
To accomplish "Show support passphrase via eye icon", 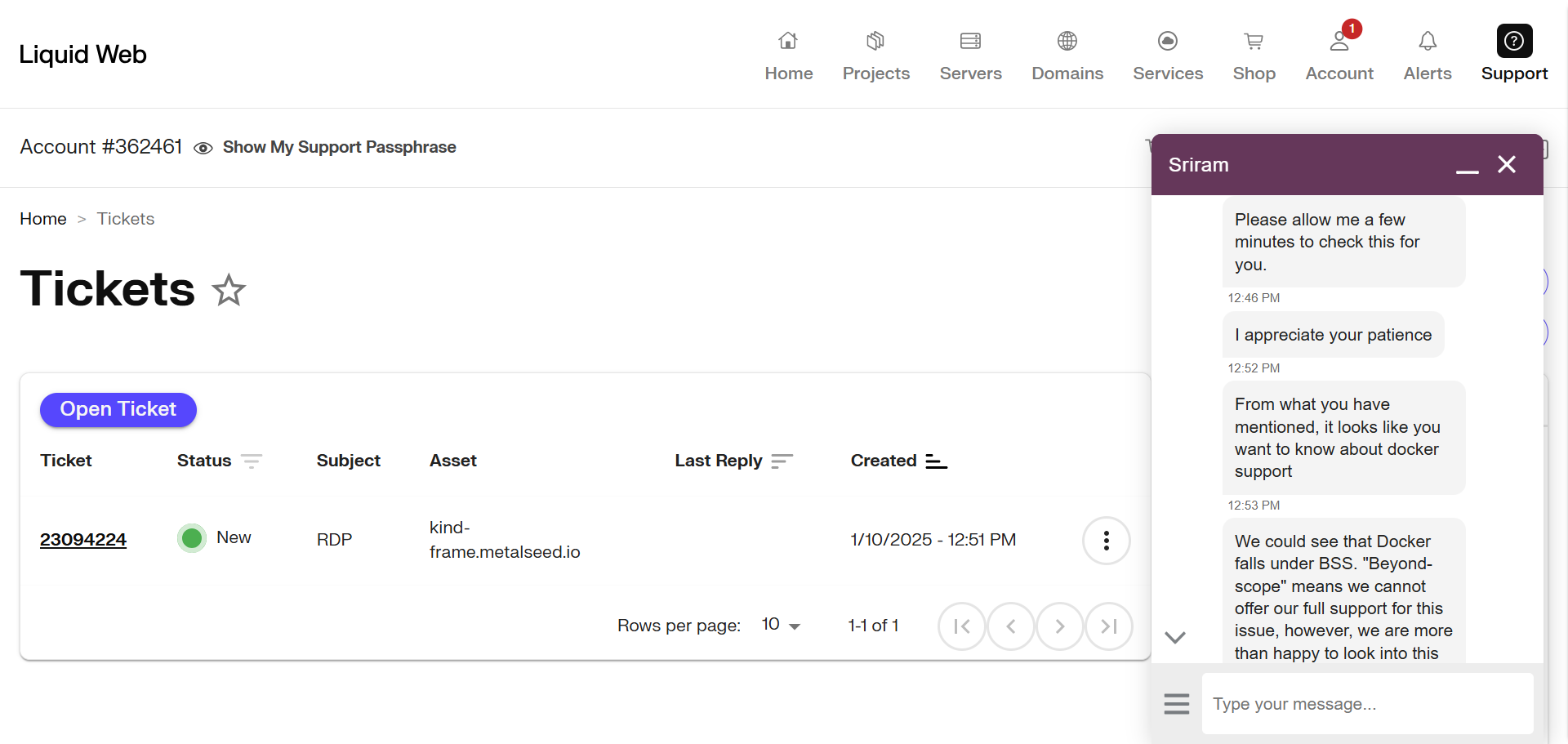I will point(203,148).
